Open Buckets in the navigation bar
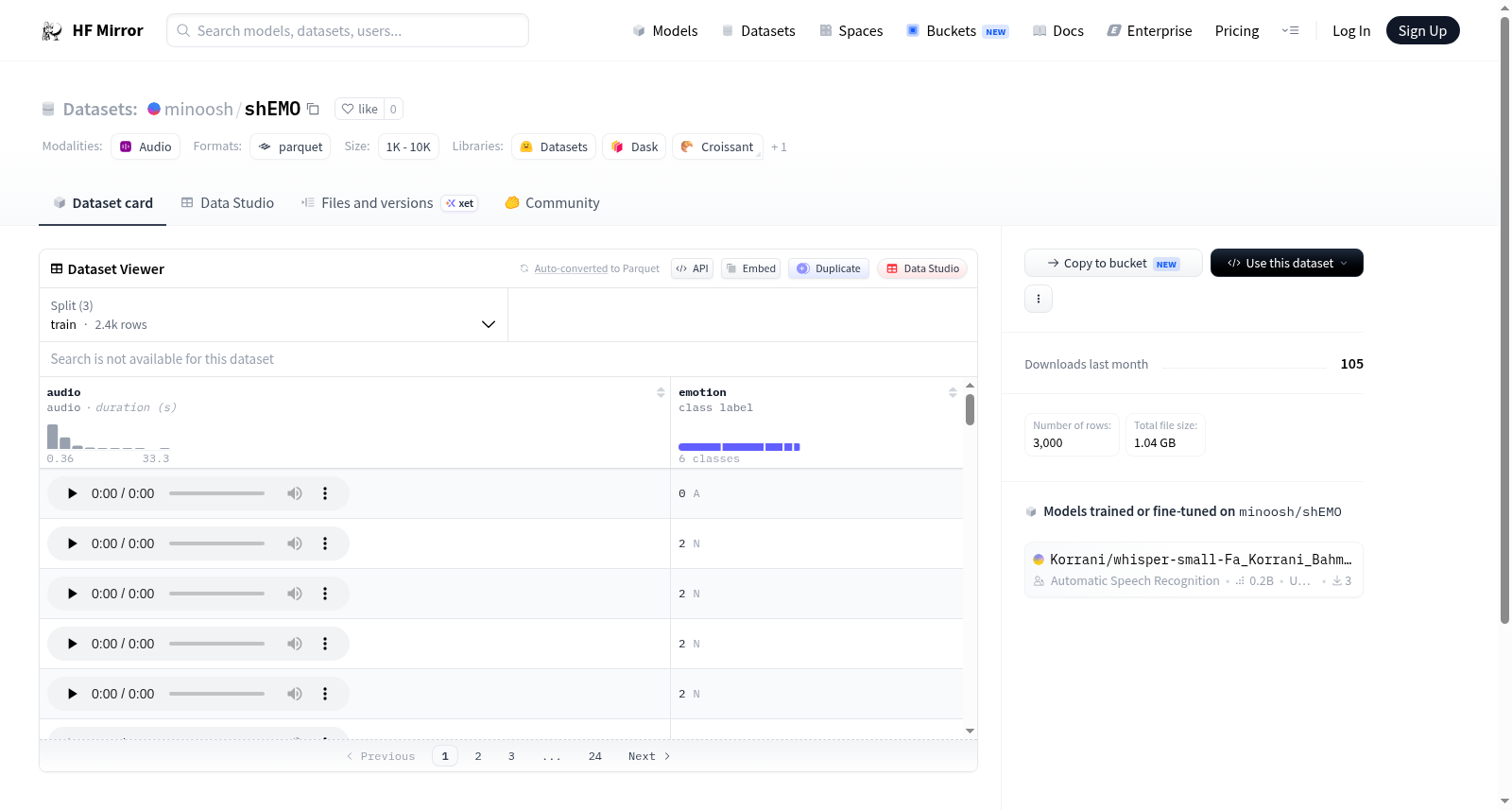 (x=957, y=31)
